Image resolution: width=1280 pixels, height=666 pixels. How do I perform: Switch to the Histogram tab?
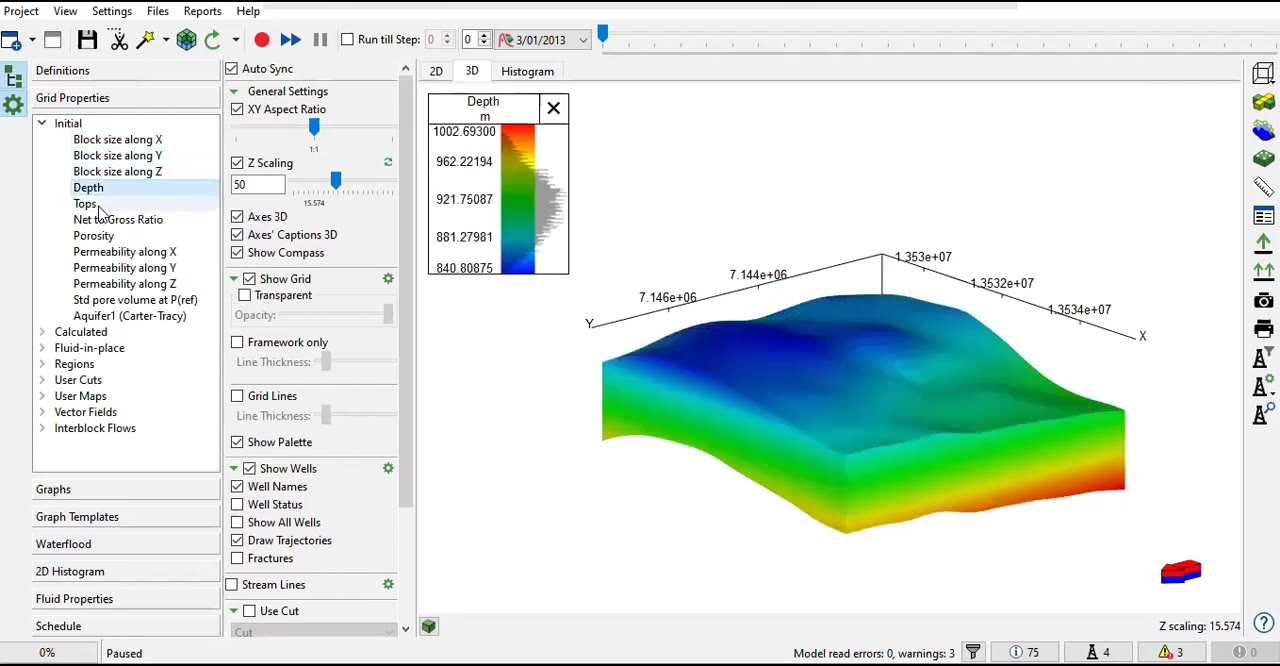tap(527, 72)
